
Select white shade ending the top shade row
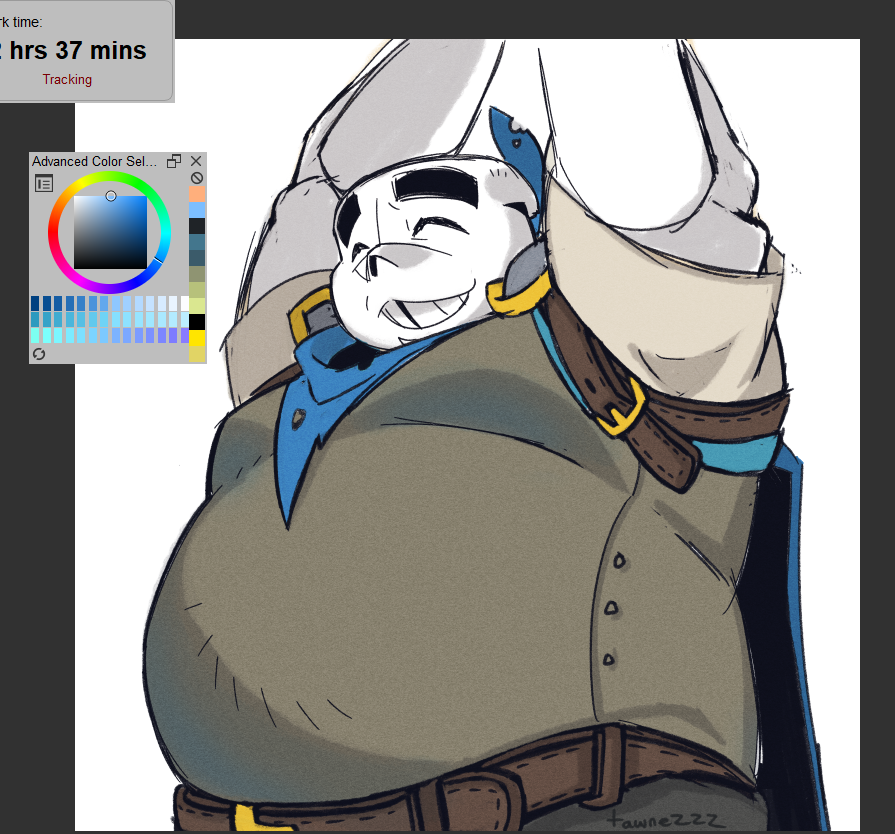[x=185, y=303]
